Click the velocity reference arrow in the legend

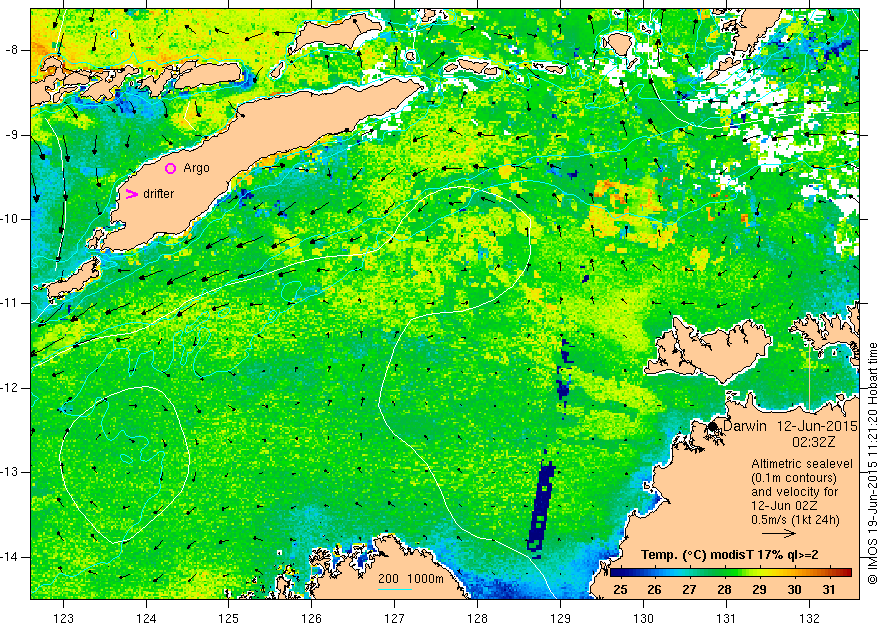[778, 534]
